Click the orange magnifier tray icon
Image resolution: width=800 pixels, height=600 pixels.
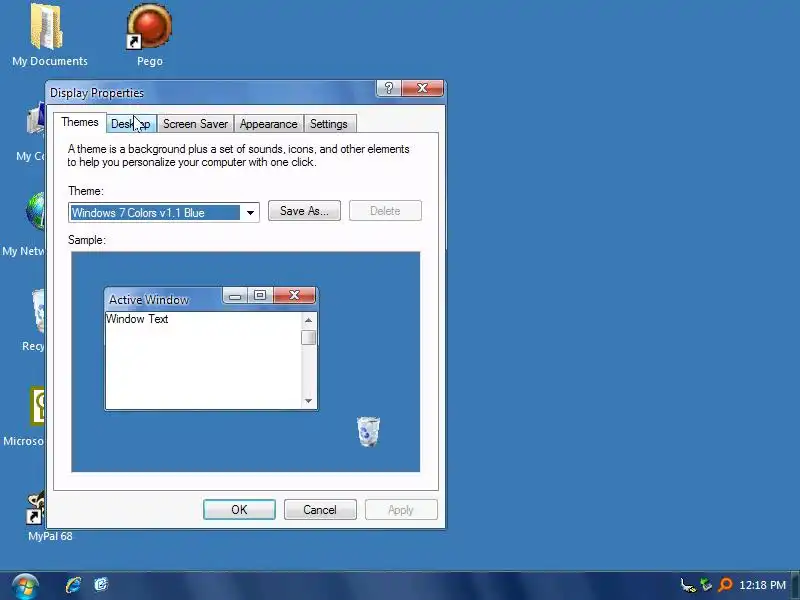pyautogui.click(x=725, y=585)
